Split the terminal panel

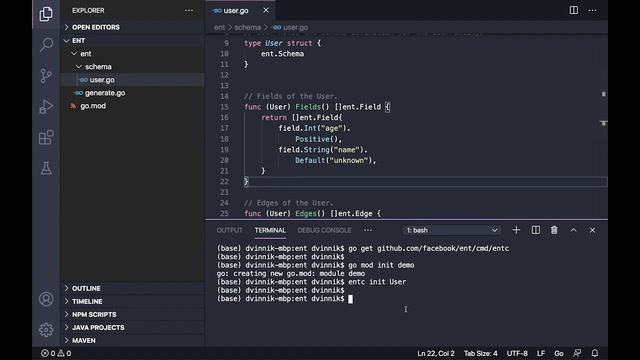click(536, 230)
